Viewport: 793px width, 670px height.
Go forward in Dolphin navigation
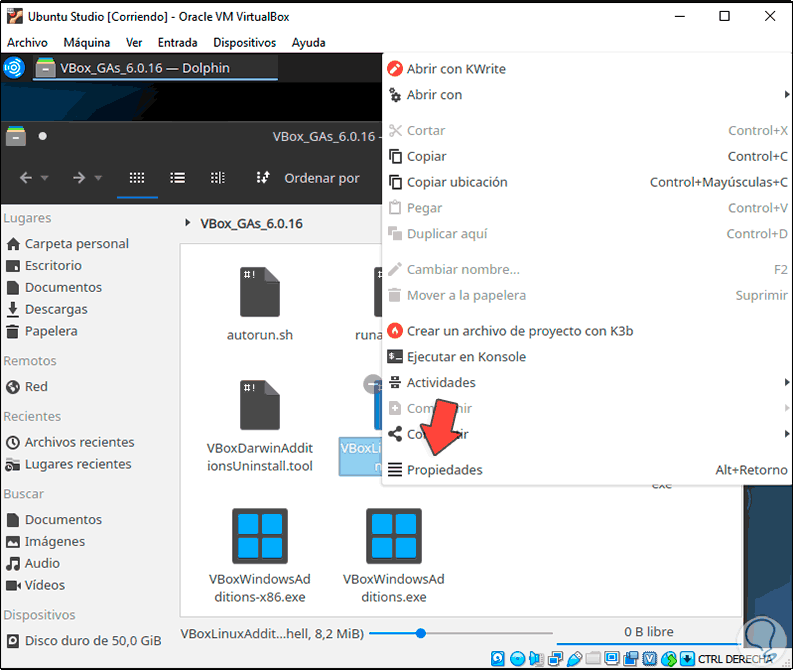pyautogui.click(x=79, y=178)
